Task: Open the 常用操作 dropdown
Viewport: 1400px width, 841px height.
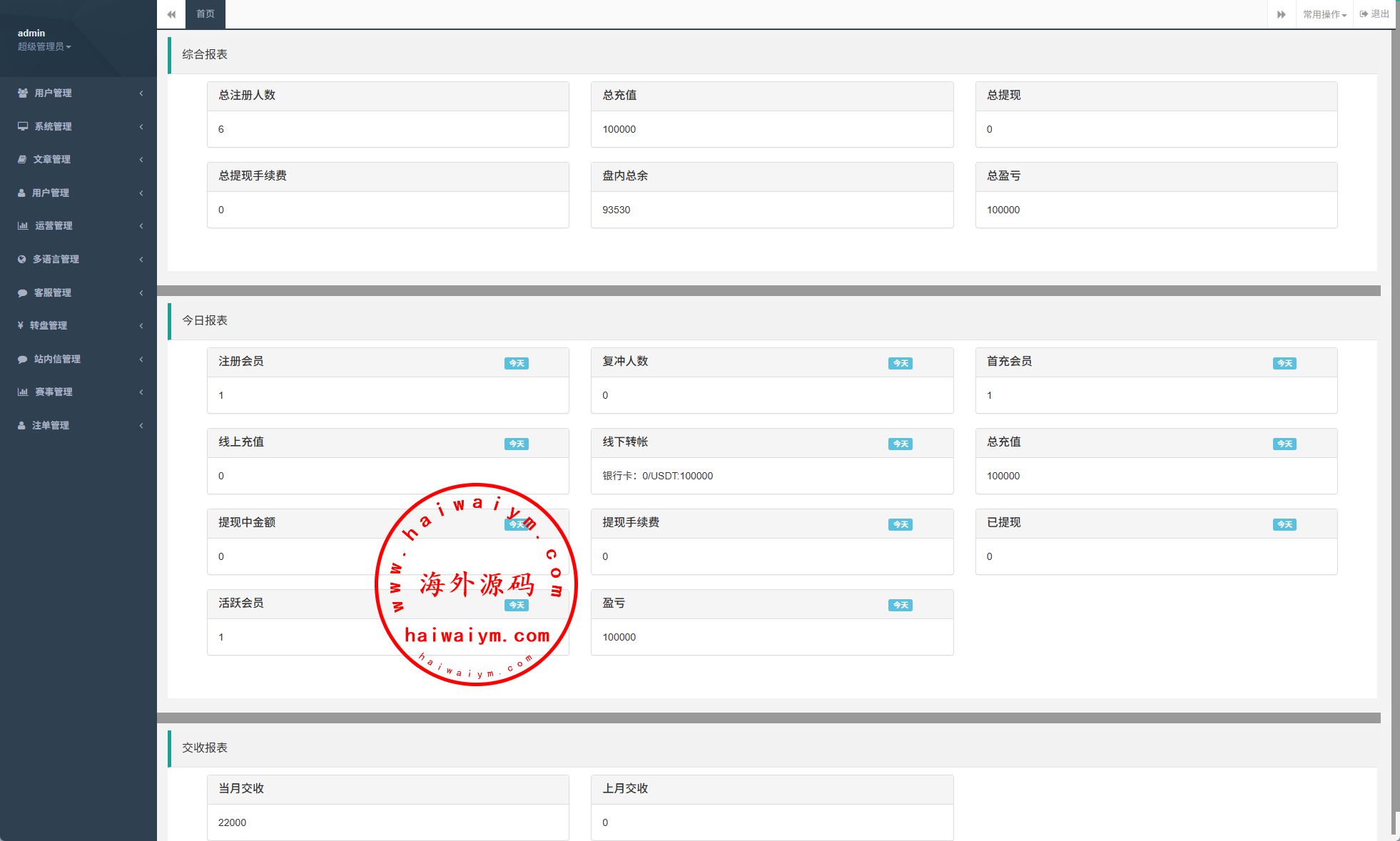Action: pos(1324,14)
